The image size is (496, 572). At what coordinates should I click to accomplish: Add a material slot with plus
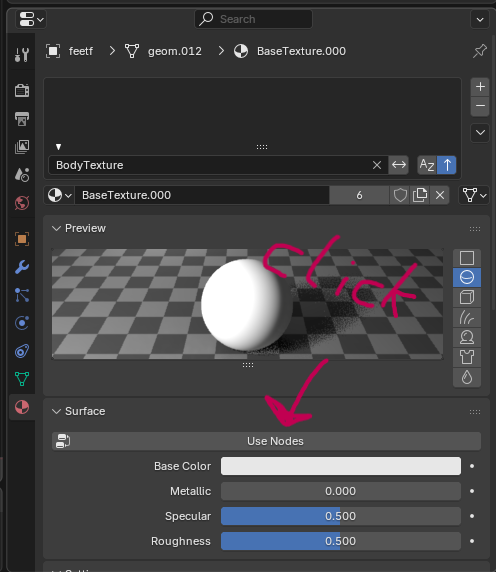[480, 87]
